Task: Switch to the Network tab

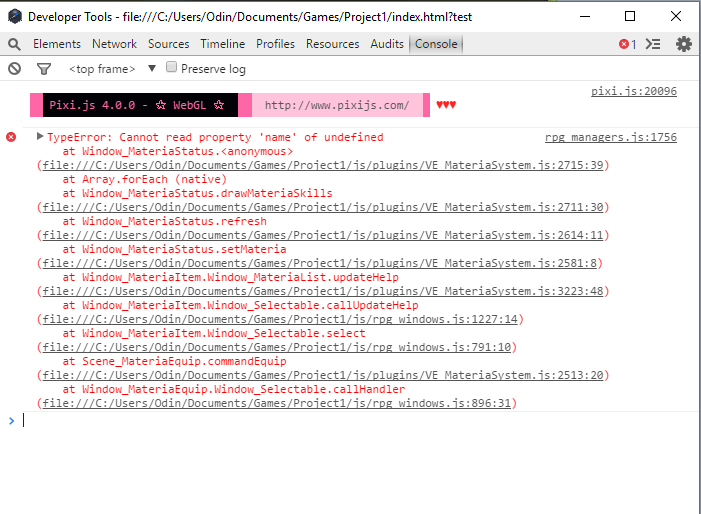Action: point(114,44)
